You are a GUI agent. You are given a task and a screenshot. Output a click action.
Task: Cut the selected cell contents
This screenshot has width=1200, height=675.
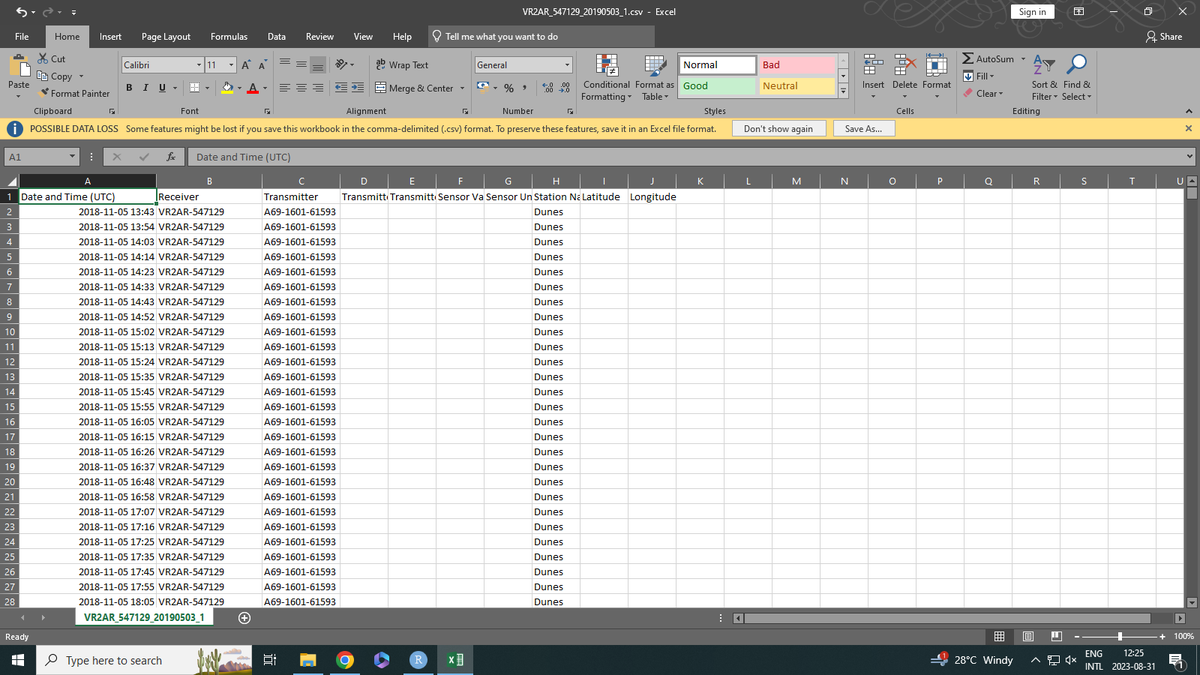coord(50,60)
